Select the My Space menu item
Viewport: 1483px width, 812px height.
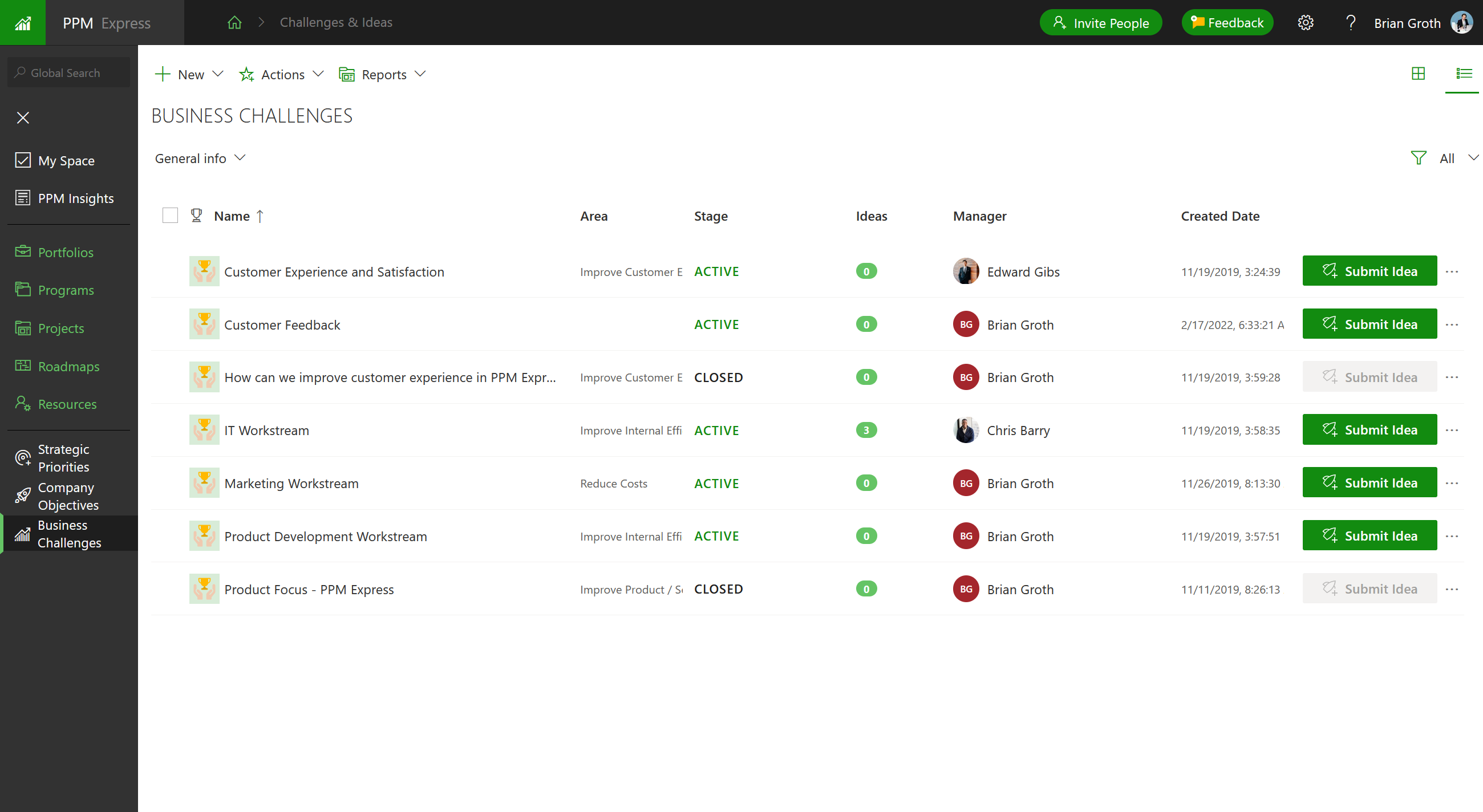(65, 160)
